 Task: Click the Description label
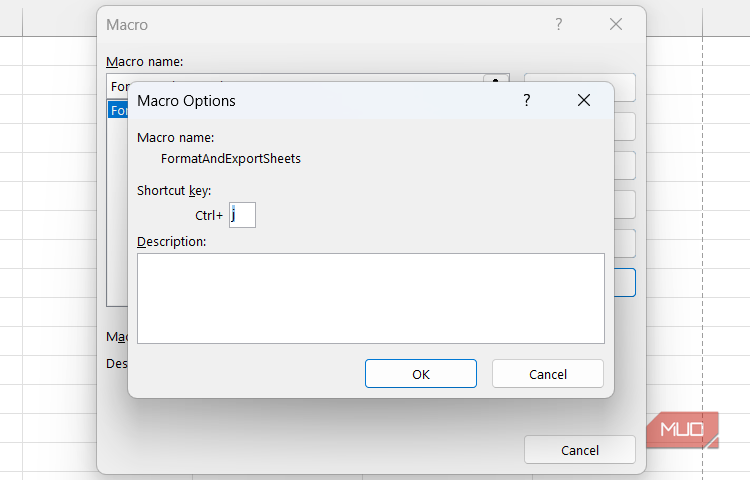coord(171,242)
